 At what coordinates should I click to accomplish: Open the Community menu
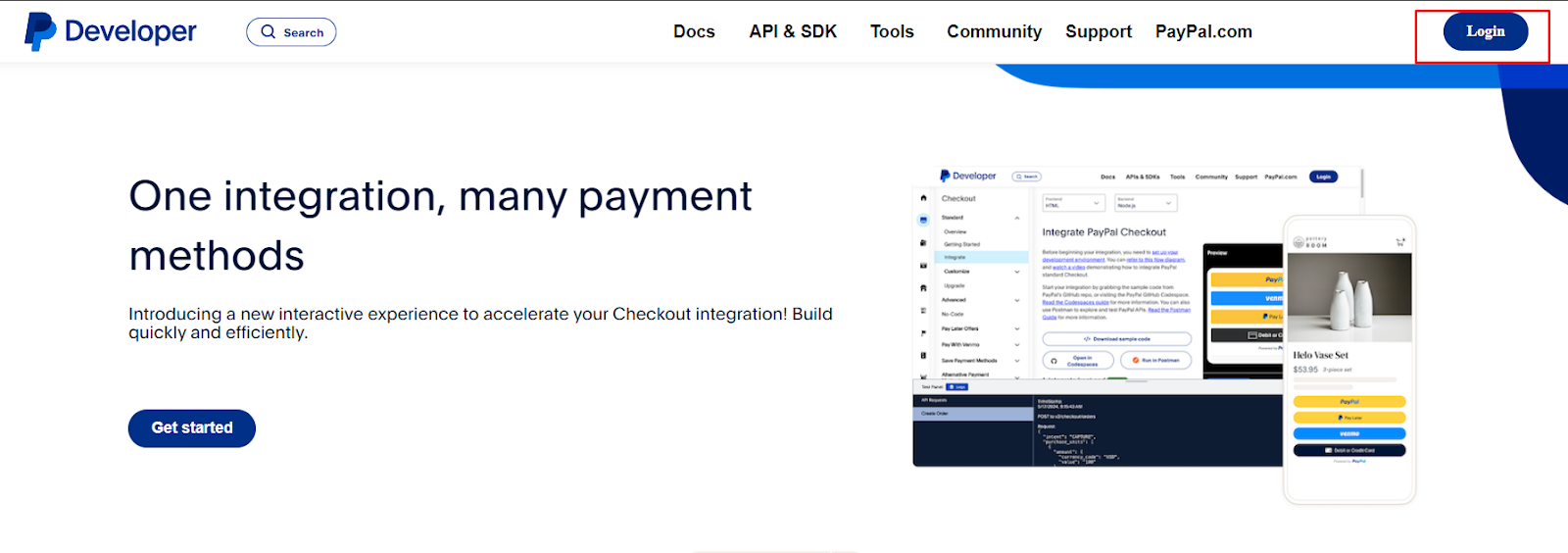pos(994,31)
